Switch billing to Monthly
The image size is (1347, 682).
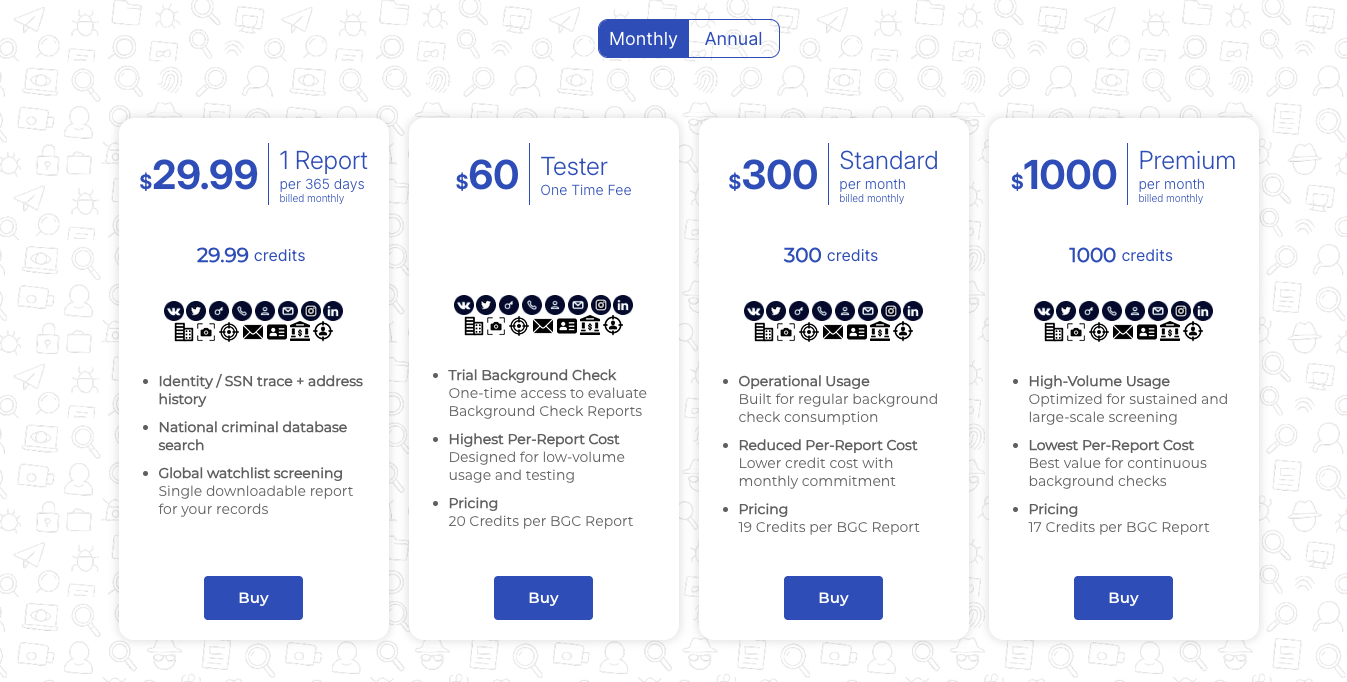click(x=643, y=39)
